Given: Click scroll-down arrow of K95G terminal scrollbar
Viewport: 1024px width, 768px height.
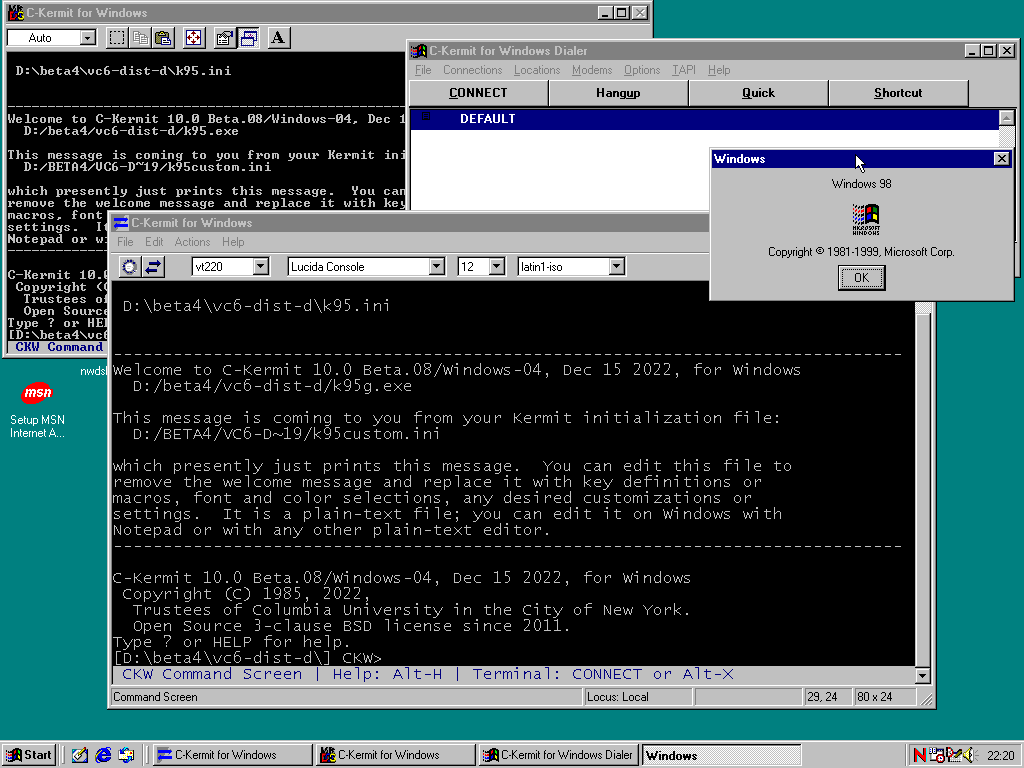Looking at the screenshot, I should [922, 676].
